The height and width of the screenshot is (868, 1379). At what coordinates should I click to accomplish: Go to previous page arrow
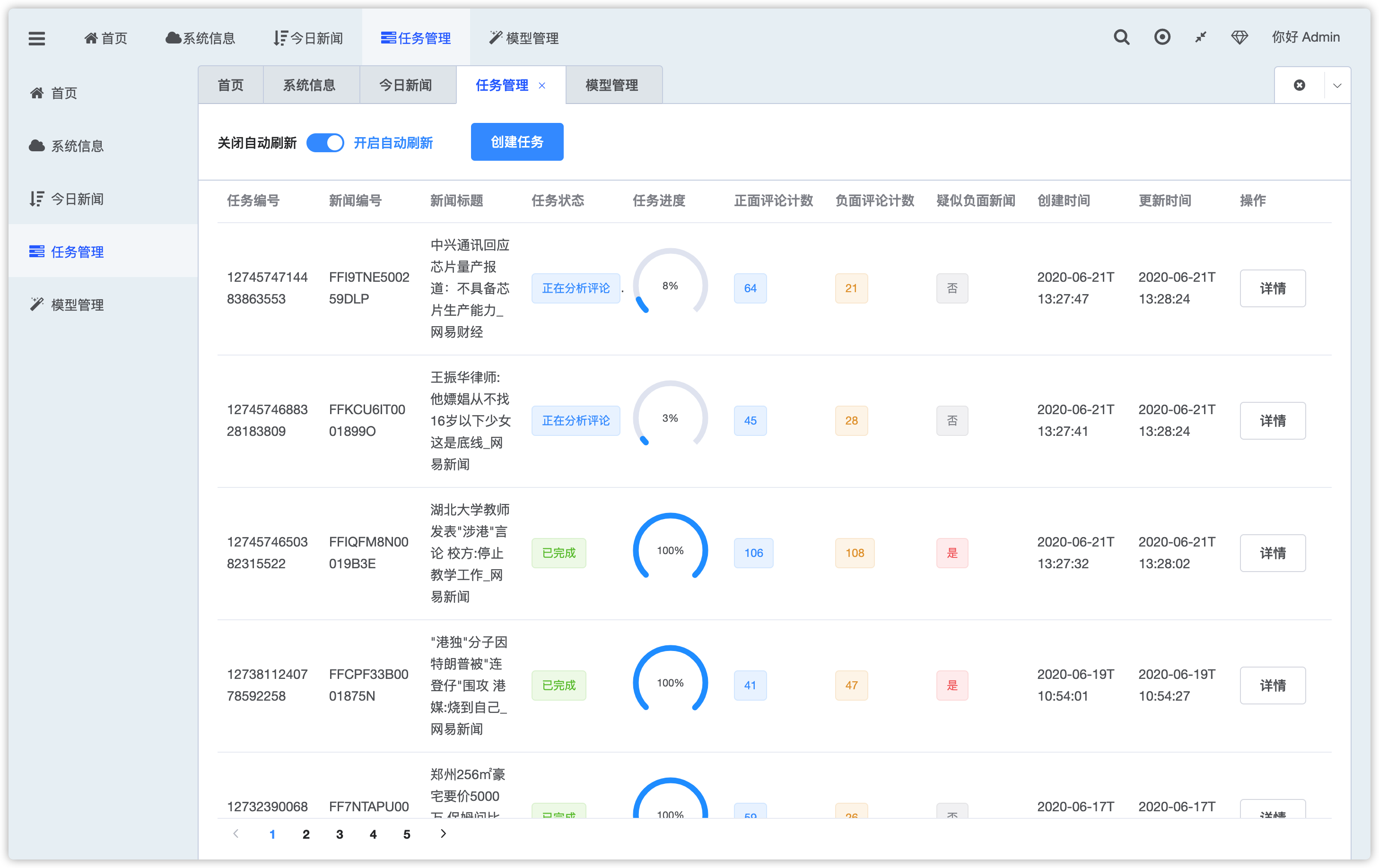(236, 833)
